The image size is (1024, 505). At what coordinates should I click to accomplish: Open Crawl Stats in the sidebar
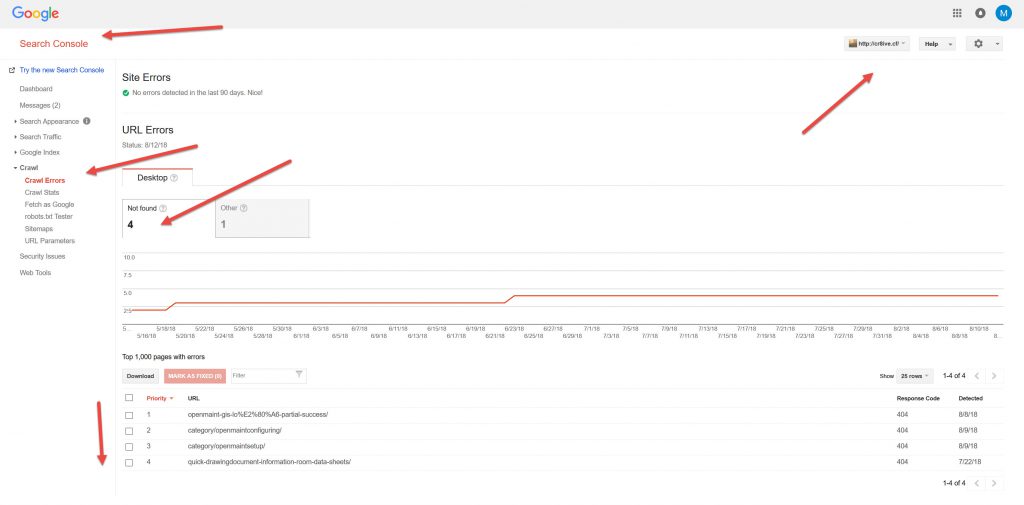click(x=42, y=192)
